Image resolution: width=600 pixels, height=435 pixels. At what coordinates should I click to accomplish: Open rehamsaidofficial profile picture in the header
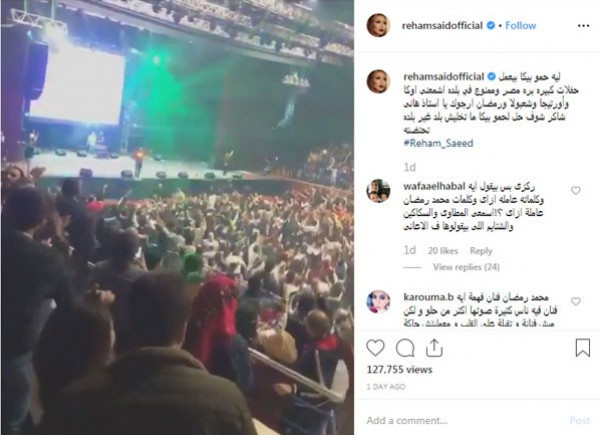pyautogui.click(x=378, y=26)
